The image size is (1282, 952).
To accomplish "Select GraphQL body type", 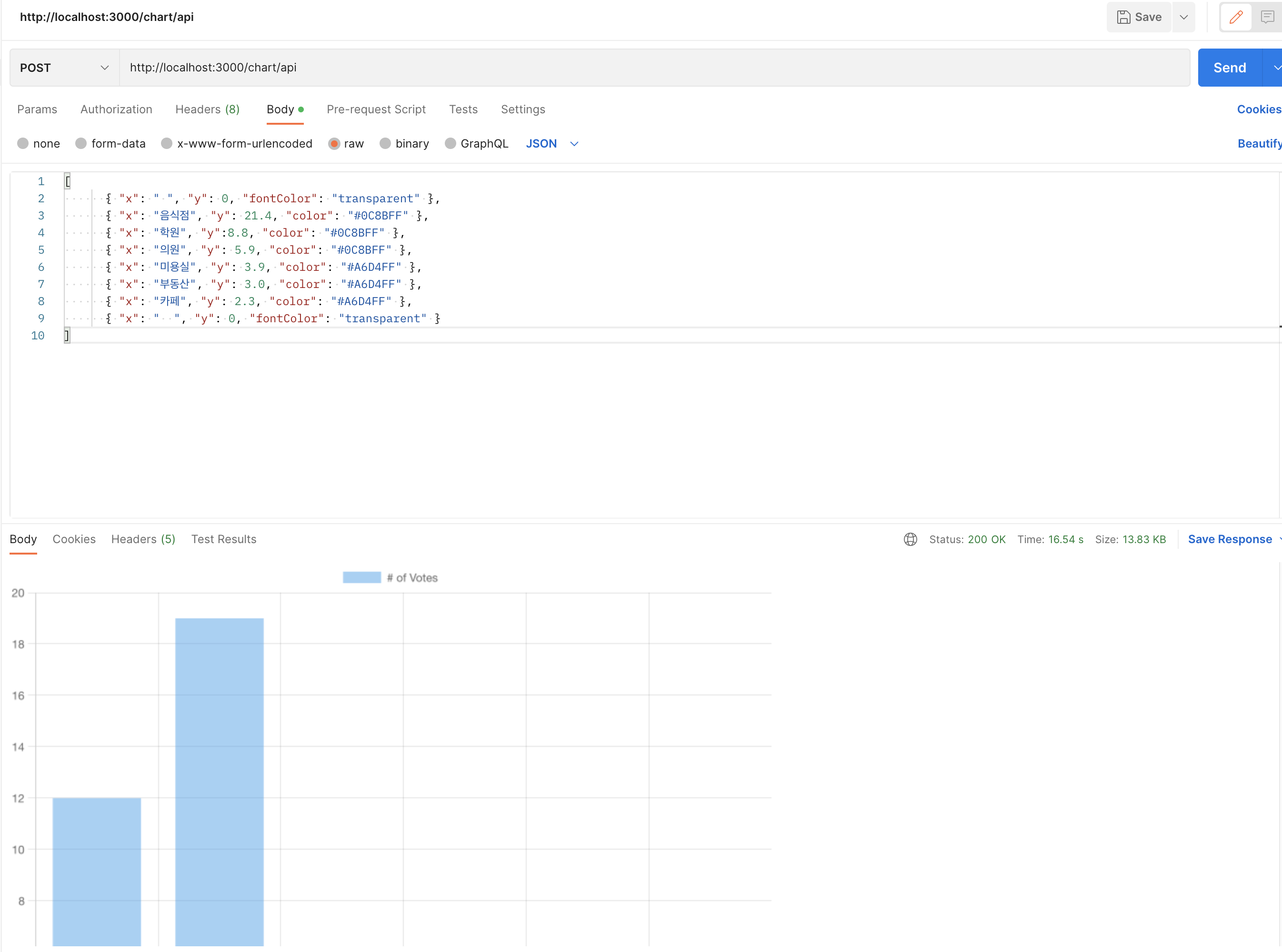I will tap(450, 143).
